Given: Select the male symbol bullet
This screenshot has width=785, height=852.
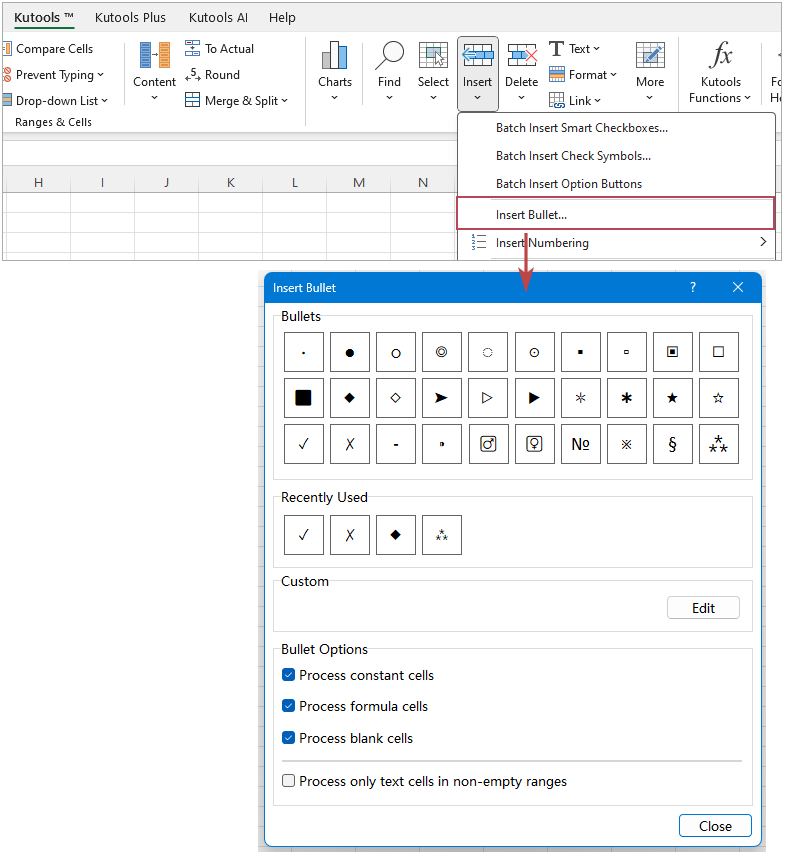Looking at the screenshot, I should (488, 444).
